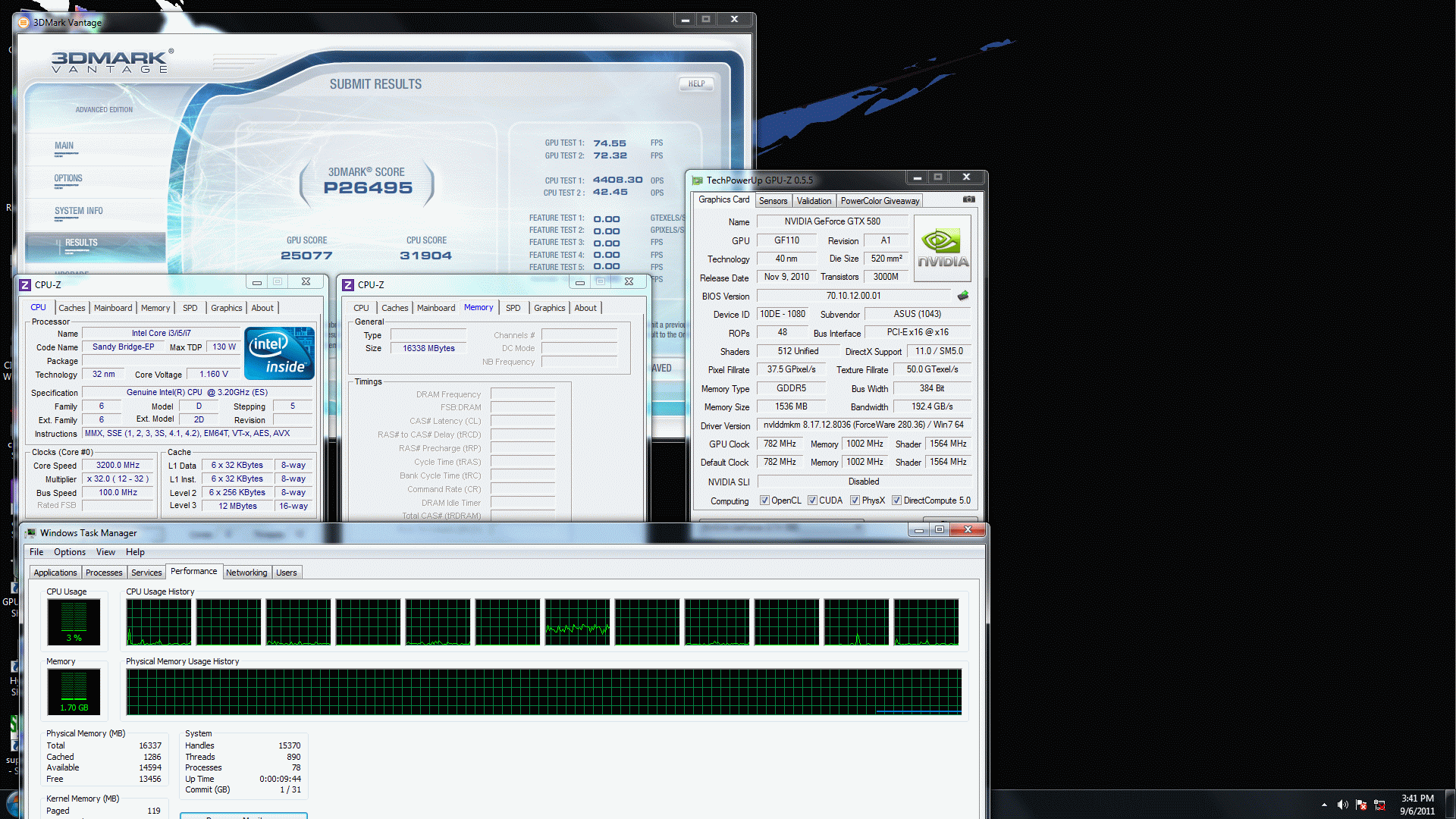Open the network tray icon with red X
Image resolution: width=1456 pixels, height=819 pixels.
pos(1380,805)
